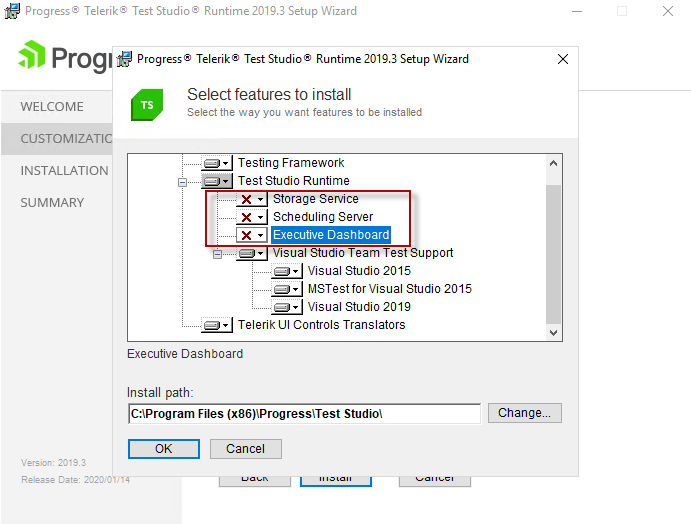Screen dimensions: 691x524
Task: Select MSTest for Visual Studio 2015 item
Action: pos(390,289)
